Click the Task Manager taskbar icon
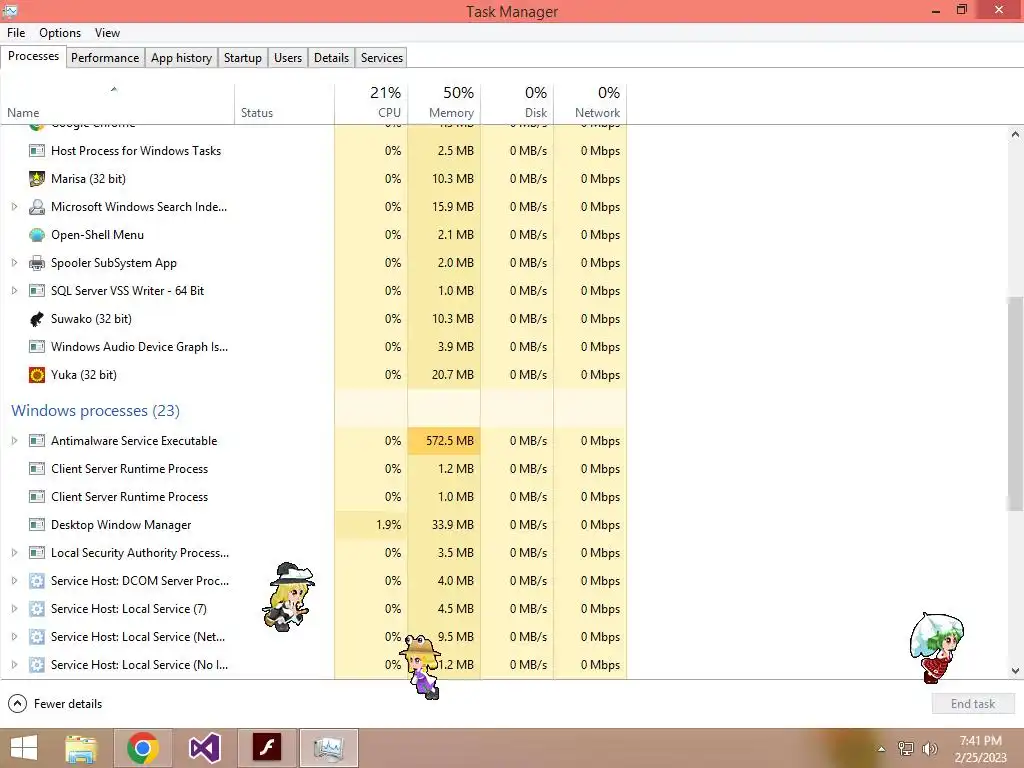This screenshot has width=1024, height=768. [x=328, y=748]
